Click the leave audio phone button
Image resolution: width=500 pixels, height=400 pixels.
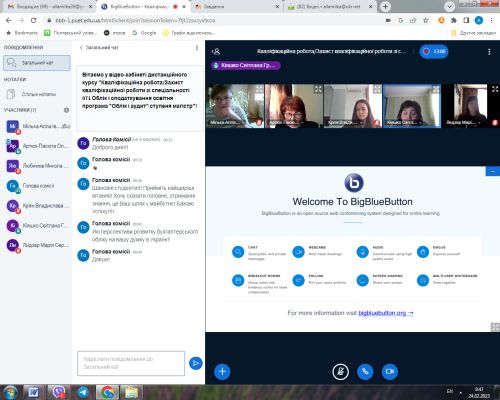coord(365,371)
